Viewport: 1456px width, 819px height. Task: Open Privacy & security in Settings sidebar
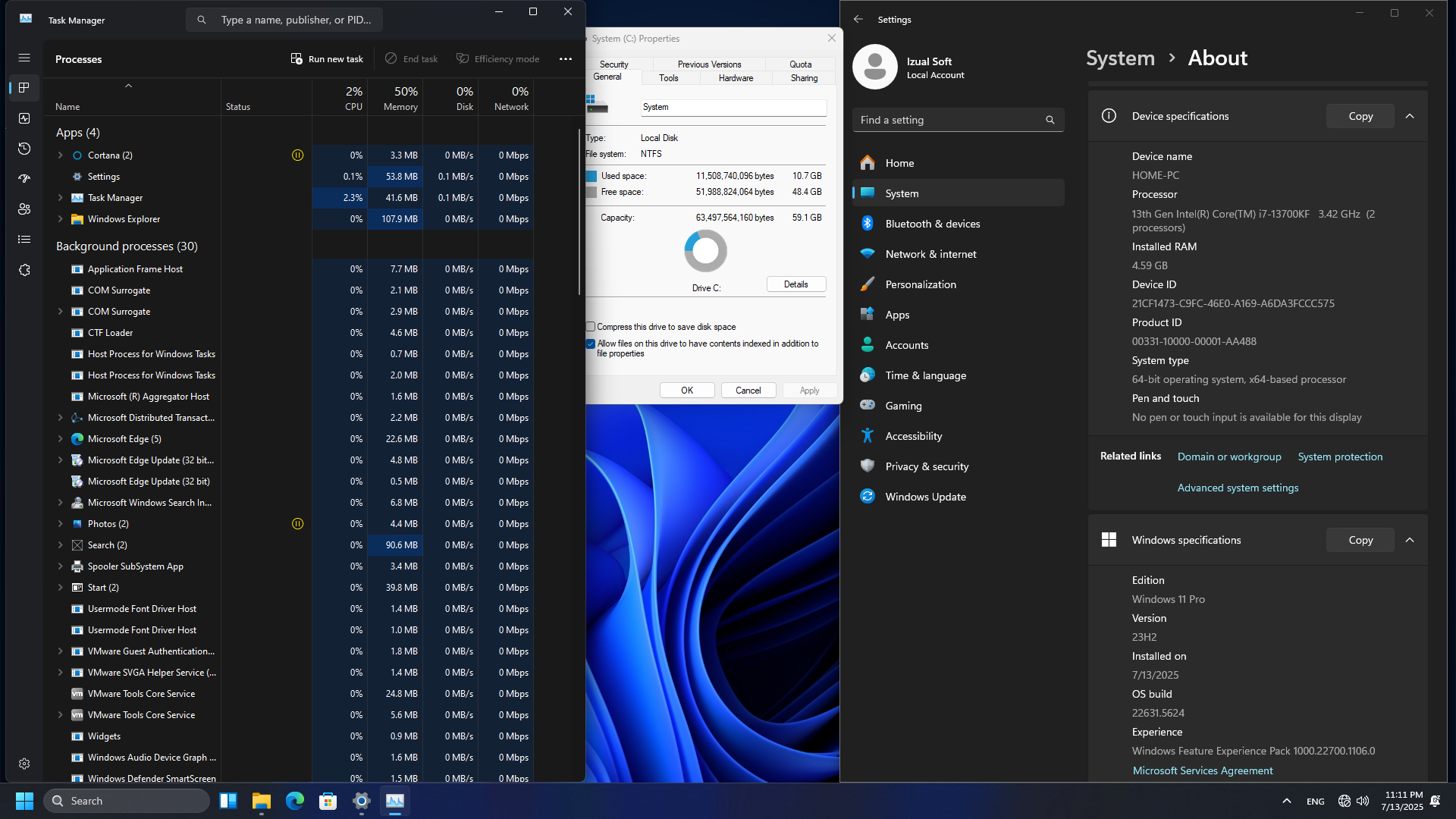pos(959,466)
